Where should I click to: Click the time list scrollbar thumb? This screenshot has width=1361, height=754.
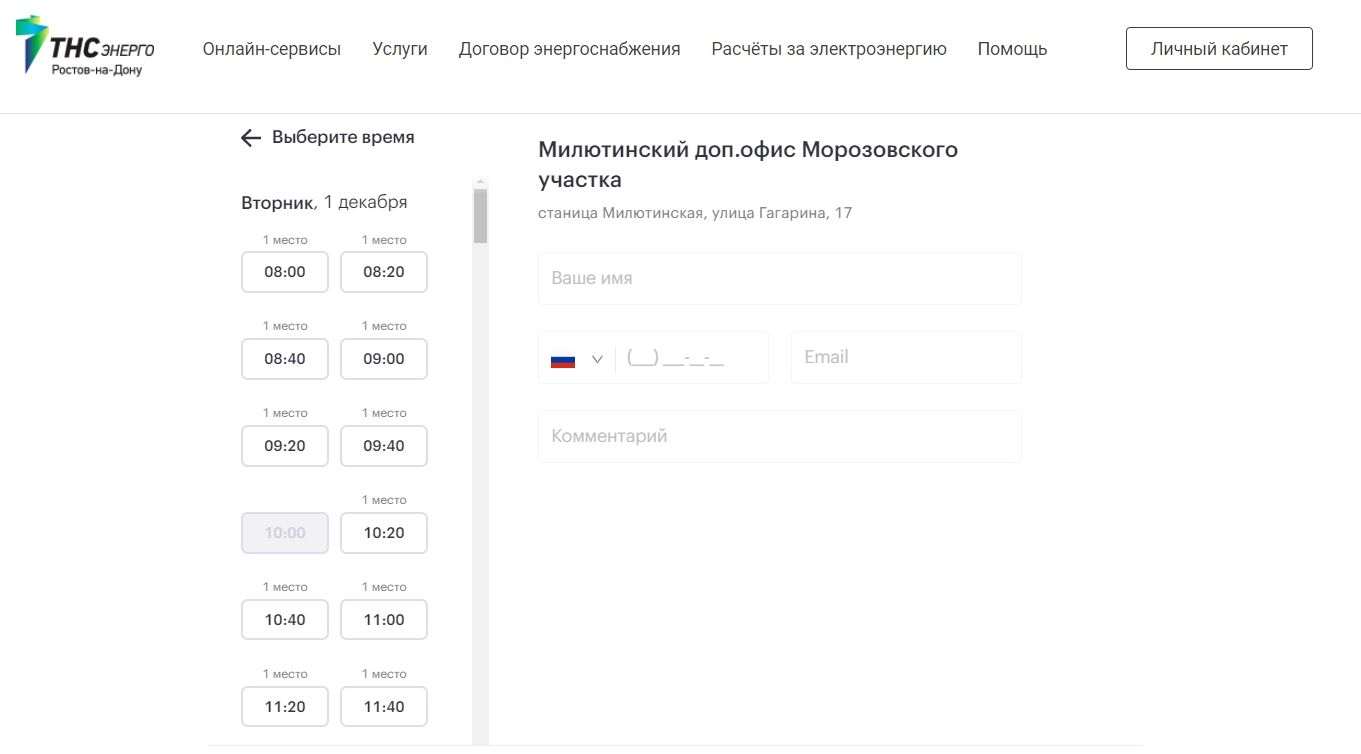pyautogui.click(x=480, y=216)
